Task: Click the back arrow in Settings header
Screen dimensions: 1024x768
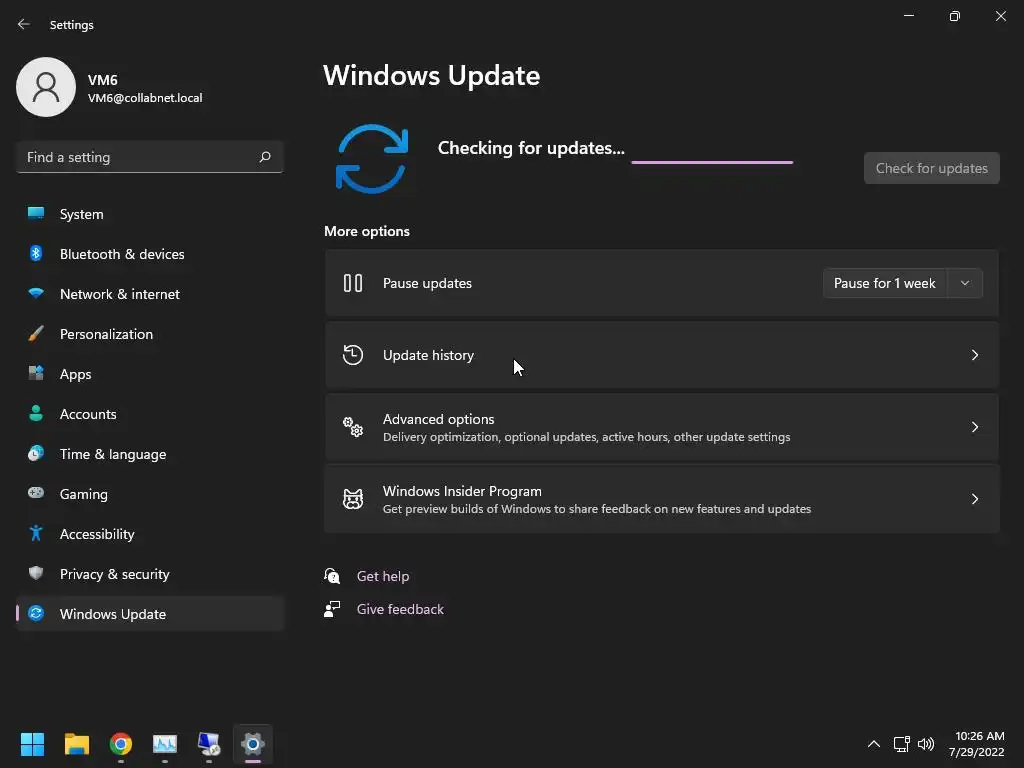Action: (x=24, y=24)
